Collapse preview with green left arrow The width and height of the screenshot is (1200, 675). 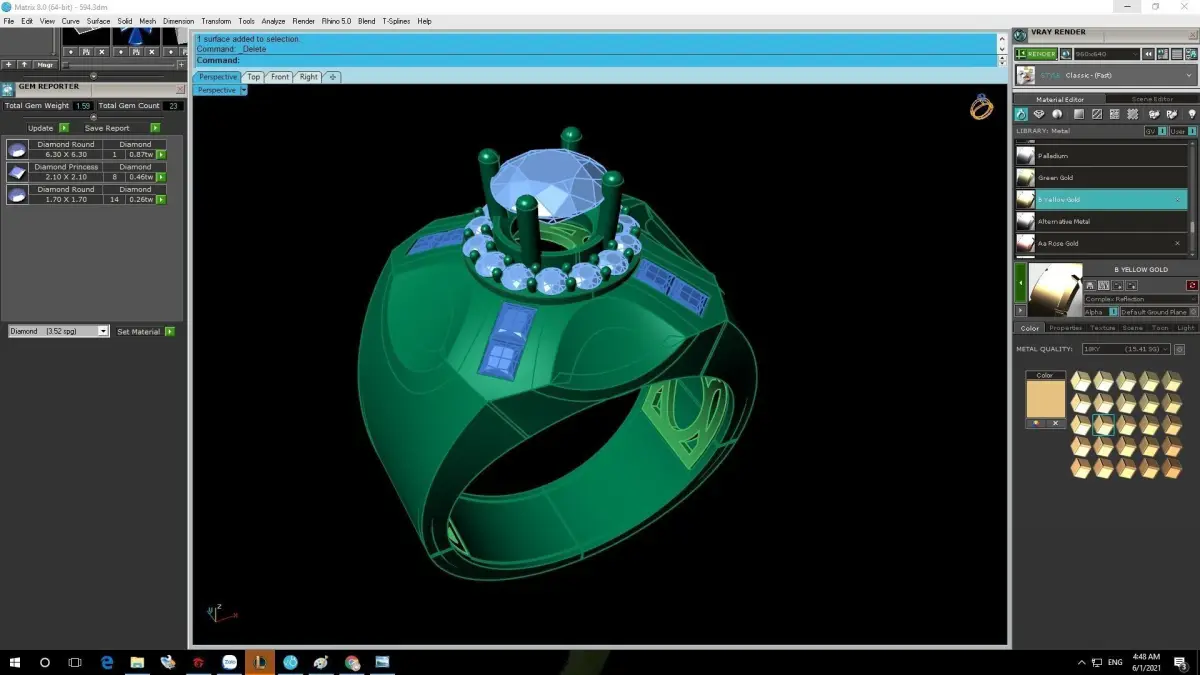coord(1021,284)
